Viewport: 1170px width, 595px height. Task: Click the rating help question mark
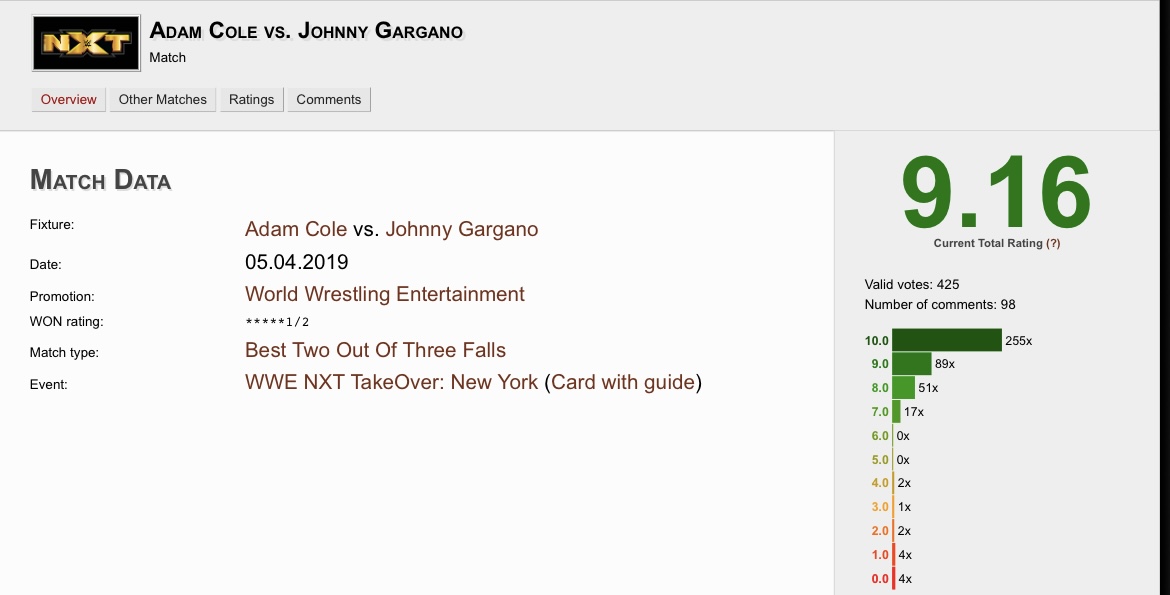click(1053, 243)
